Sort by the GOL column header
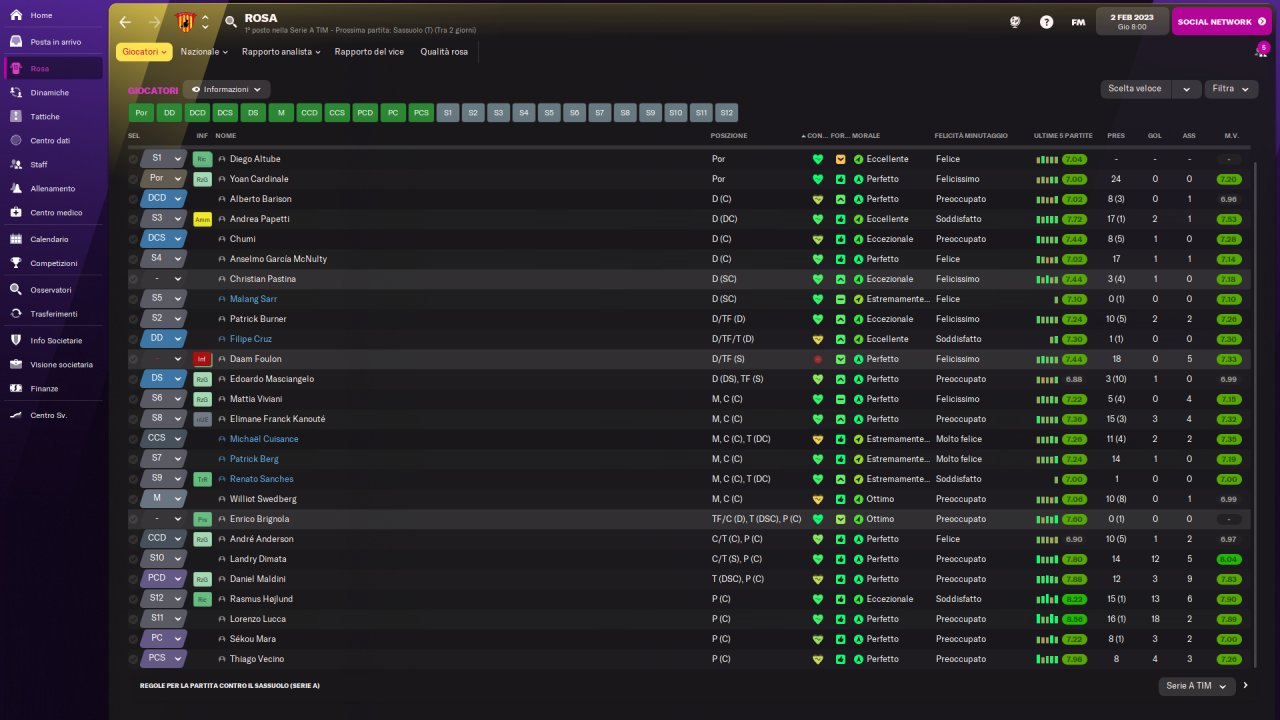 pyautogui.click(x=1155, y=136)
